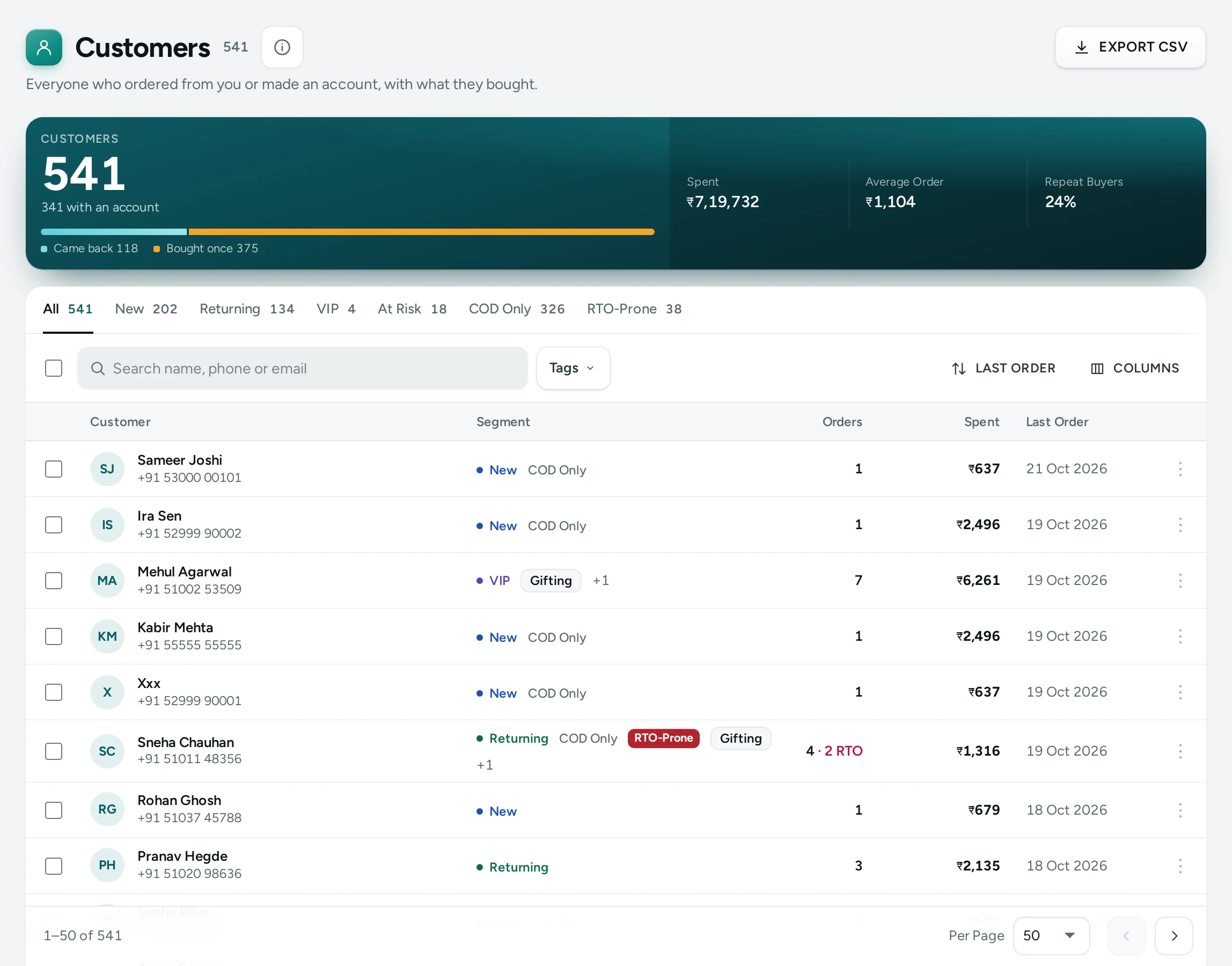Image resolution: width=1232 pixels, height=966 pixels.
Task: Open the VIP 4 tab
Action: click(x=336, y=309)
